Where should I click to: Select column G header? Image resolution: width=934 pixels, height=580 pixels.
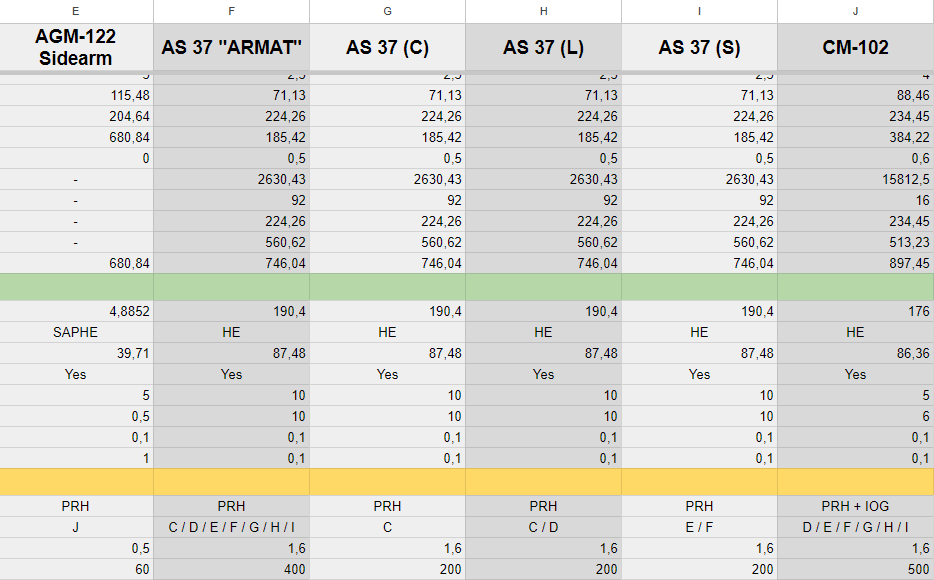click(387, 11)
